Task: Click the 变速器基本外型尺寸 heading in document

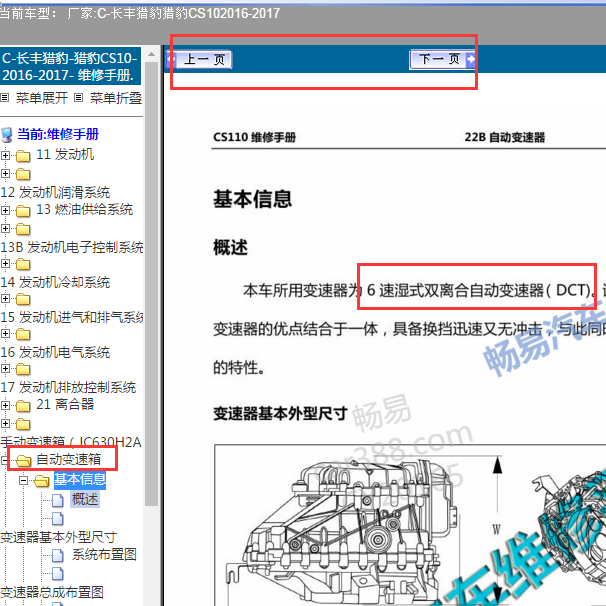Action: 281,414
